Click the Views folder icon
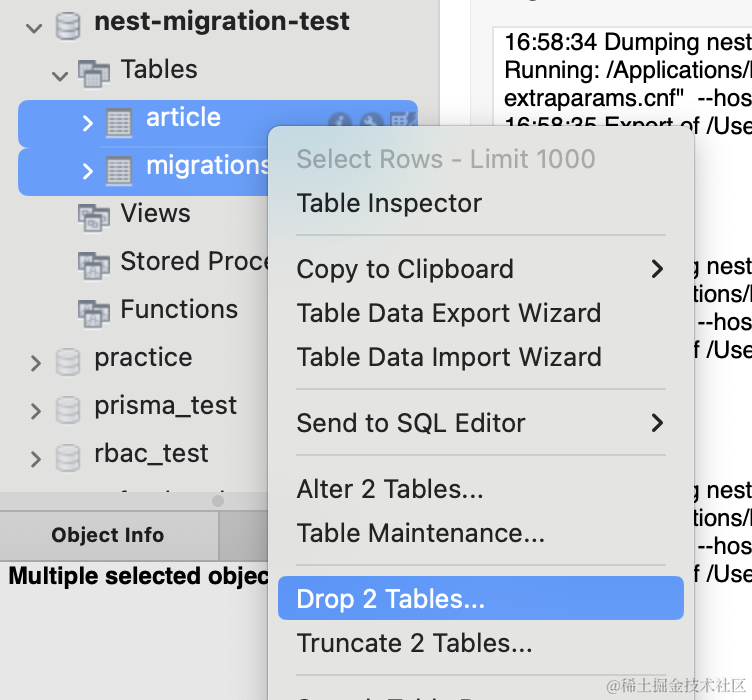 tap(94, 215)
